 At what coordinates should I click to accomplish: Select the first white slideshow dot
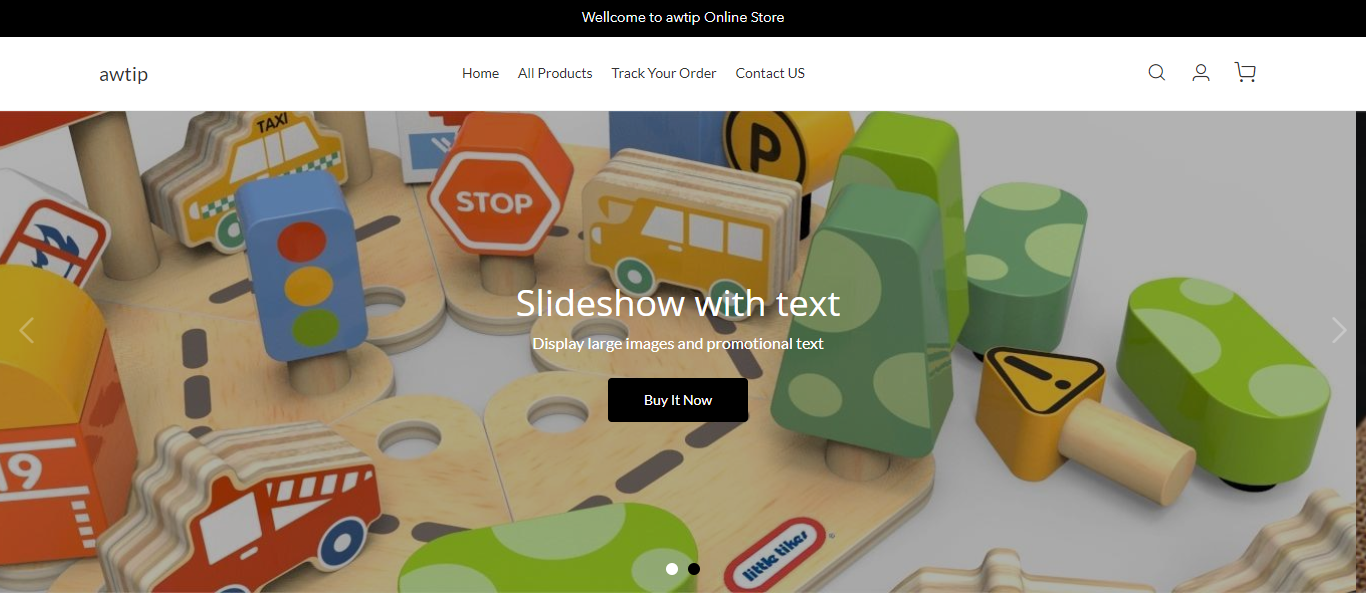click(672, 569)
